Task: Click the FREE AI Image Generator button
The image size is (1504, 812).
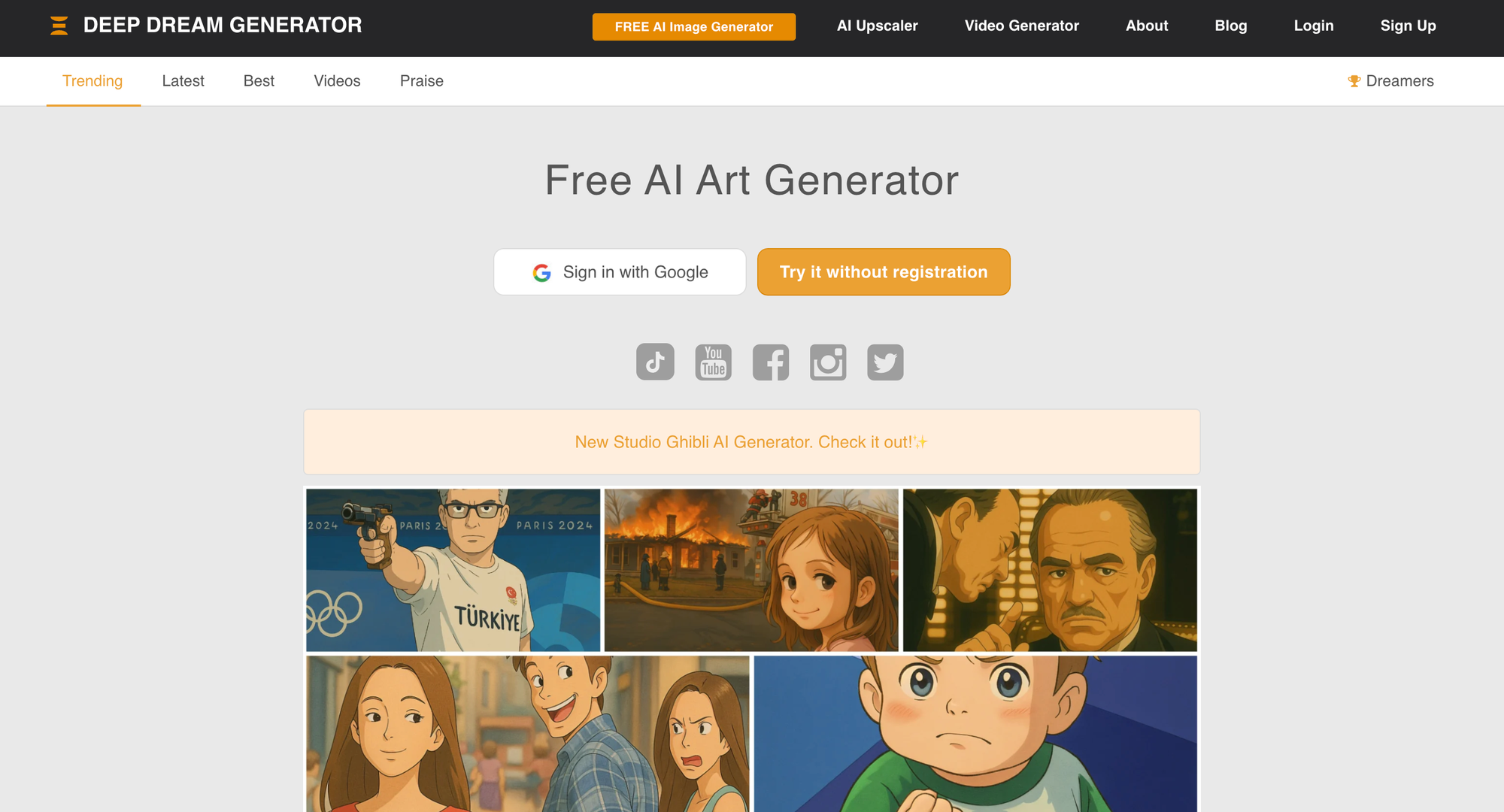Action: (694, 26)
